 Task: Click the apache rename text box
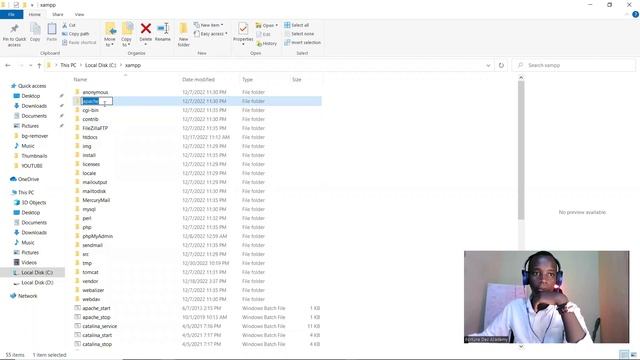(97, 101)
